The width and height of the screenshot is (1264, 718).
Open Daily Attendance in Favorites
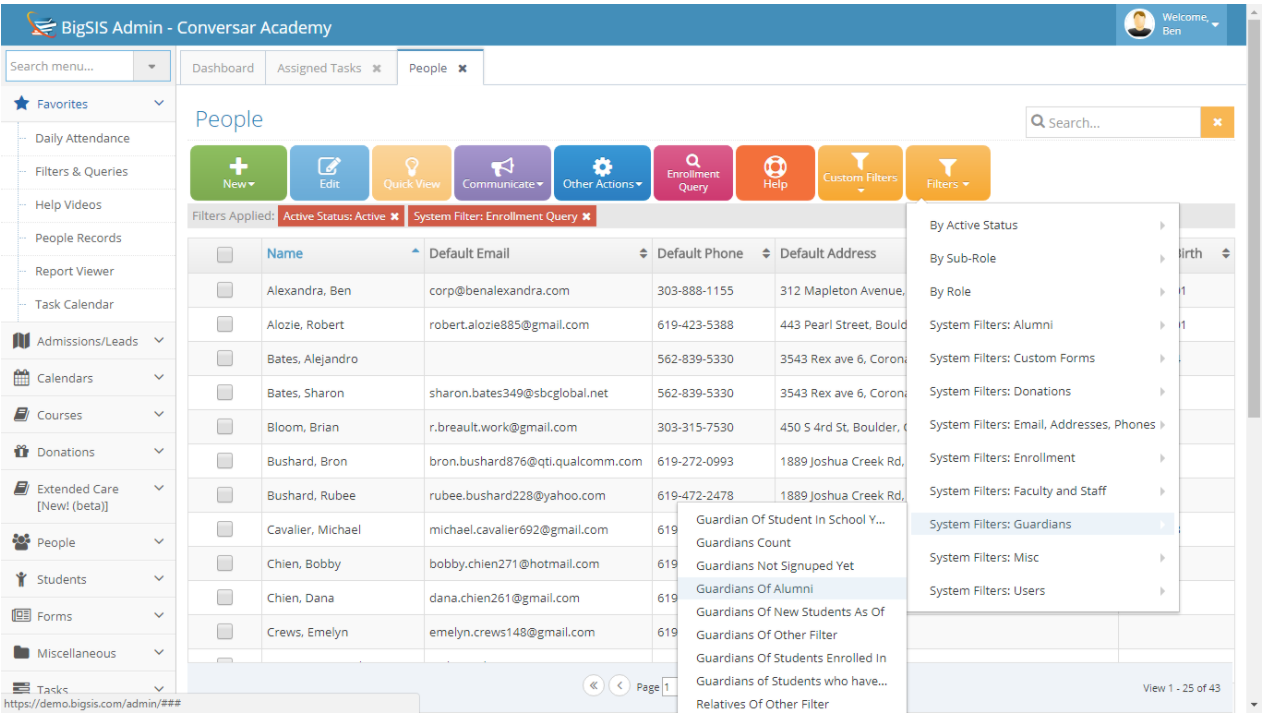tap(82, 138)
